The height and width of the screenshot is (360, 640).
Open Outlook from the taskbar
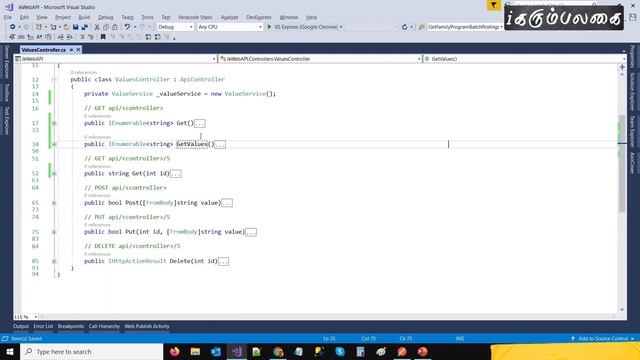216,352
